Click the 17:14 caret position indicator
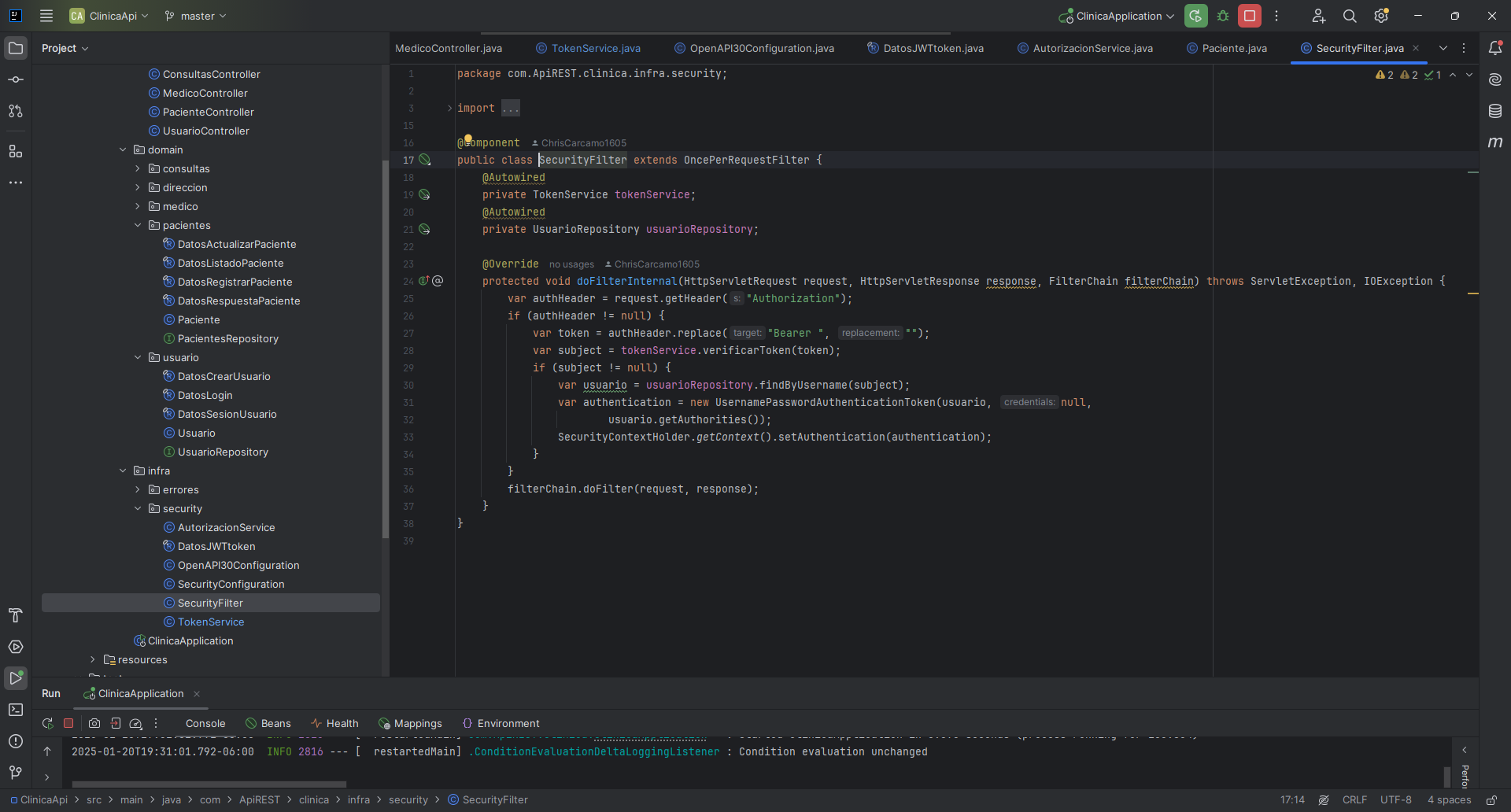This screenshot has width=1511, height=812. click(1292, 800)
